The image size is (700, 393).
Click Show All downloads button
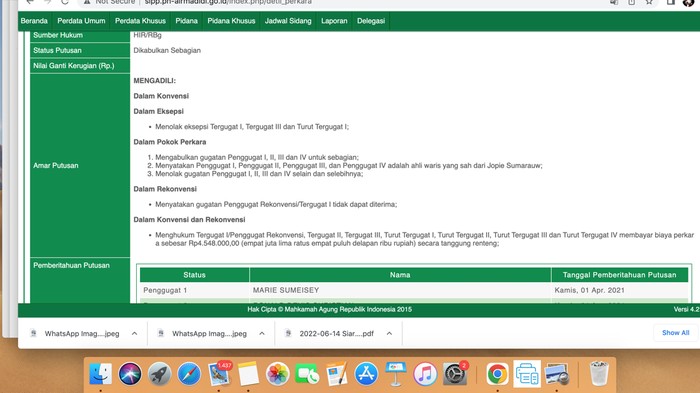(x=675, y=333)
